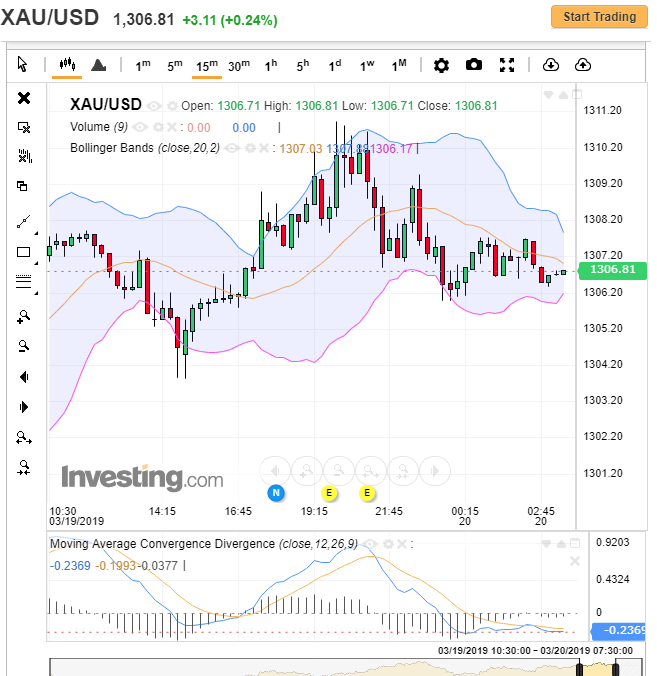Select the 30 minute timeframe
This screenshot has height=676, width=657.
(x=239, y=66)
